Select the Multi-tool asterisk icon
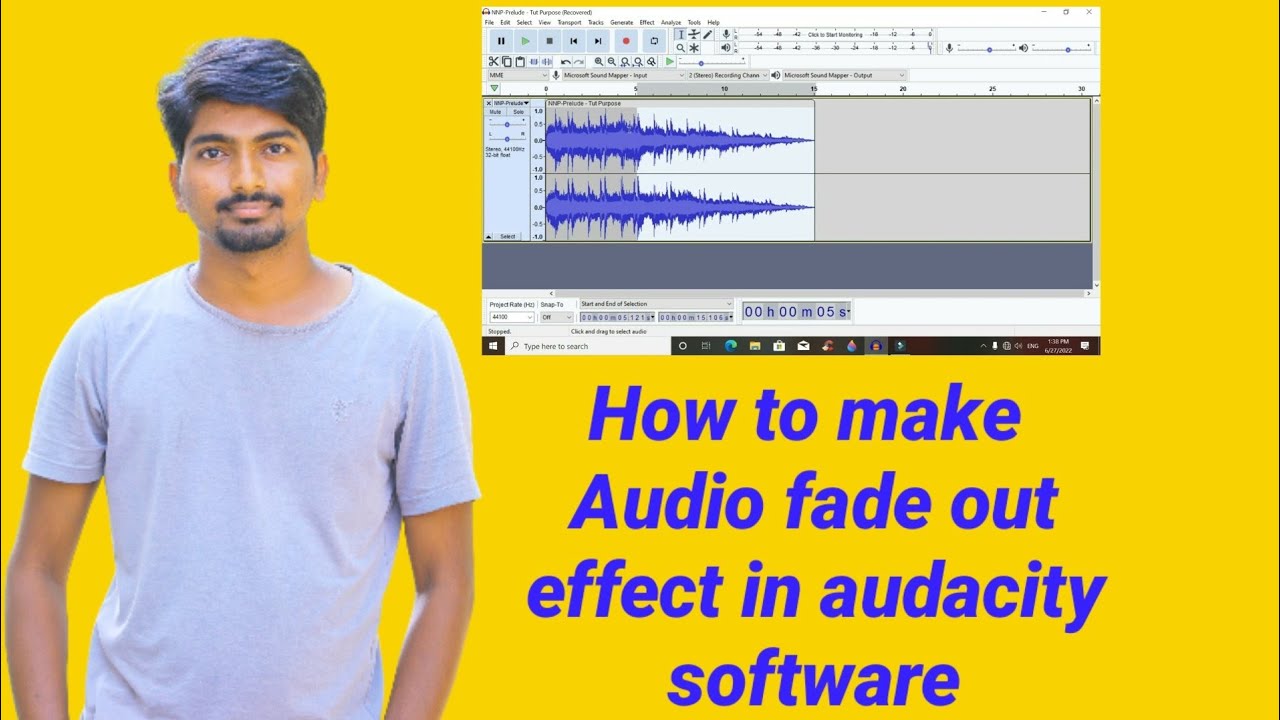The height and width of the screenshot is (720, 1280). 694,48
